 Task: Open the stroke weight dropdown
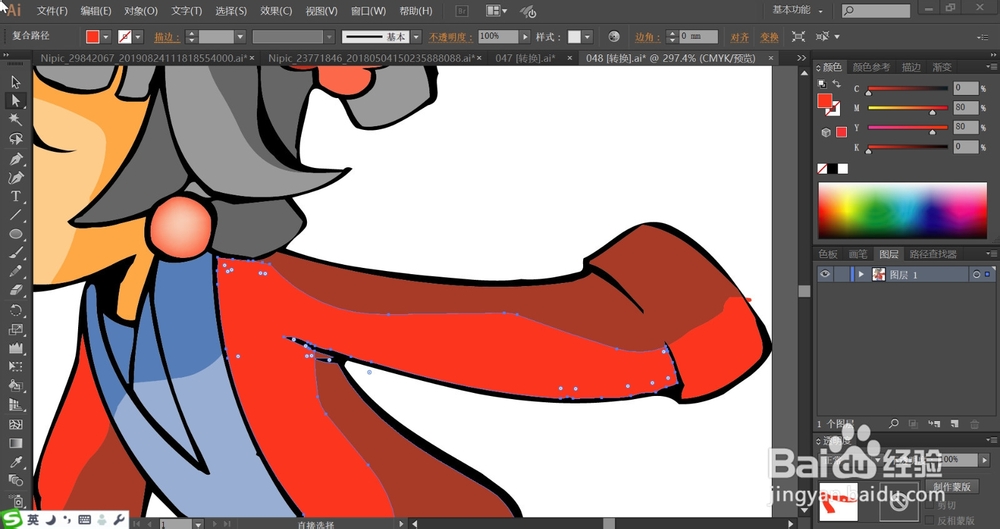pyautogui.click(x=240, y=36)
